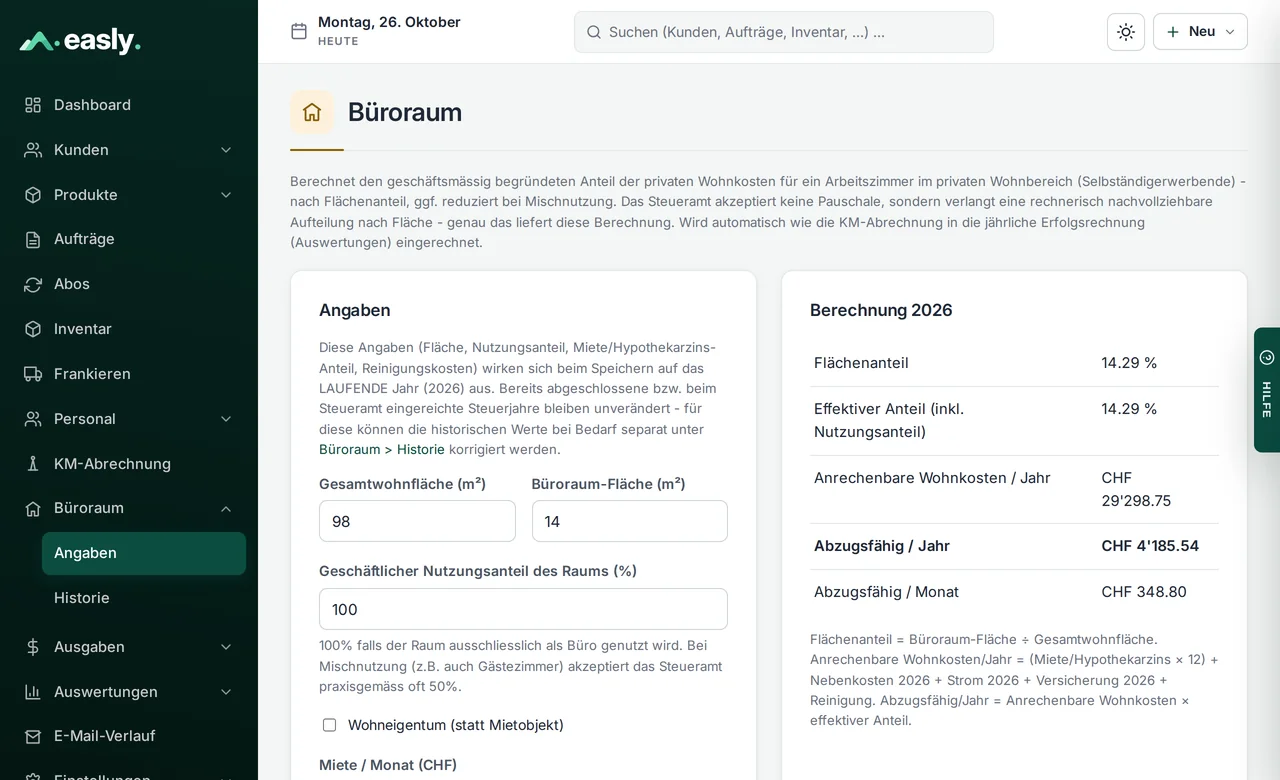Enable the Wohneigentum (statt Mietobjekt) checkbox
The height and width of the screenshot is (780, 1280).
point(329,725)
